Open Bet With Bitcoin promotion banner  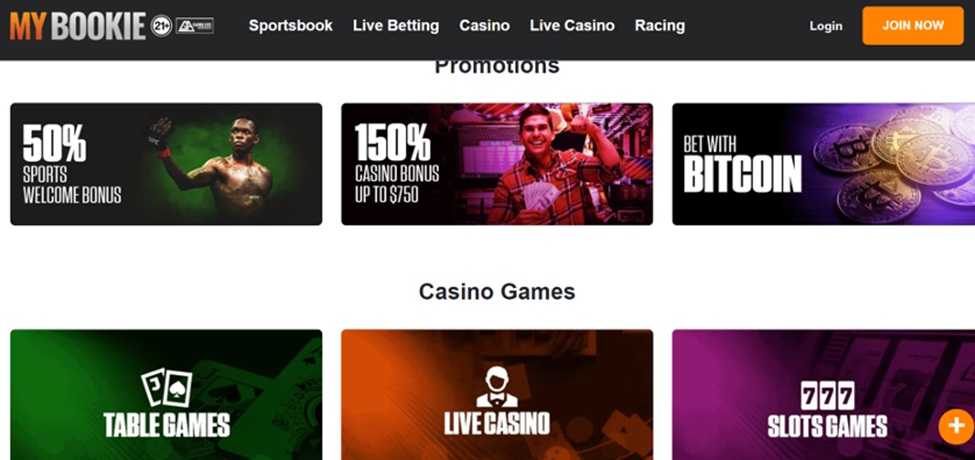(823, 164)
